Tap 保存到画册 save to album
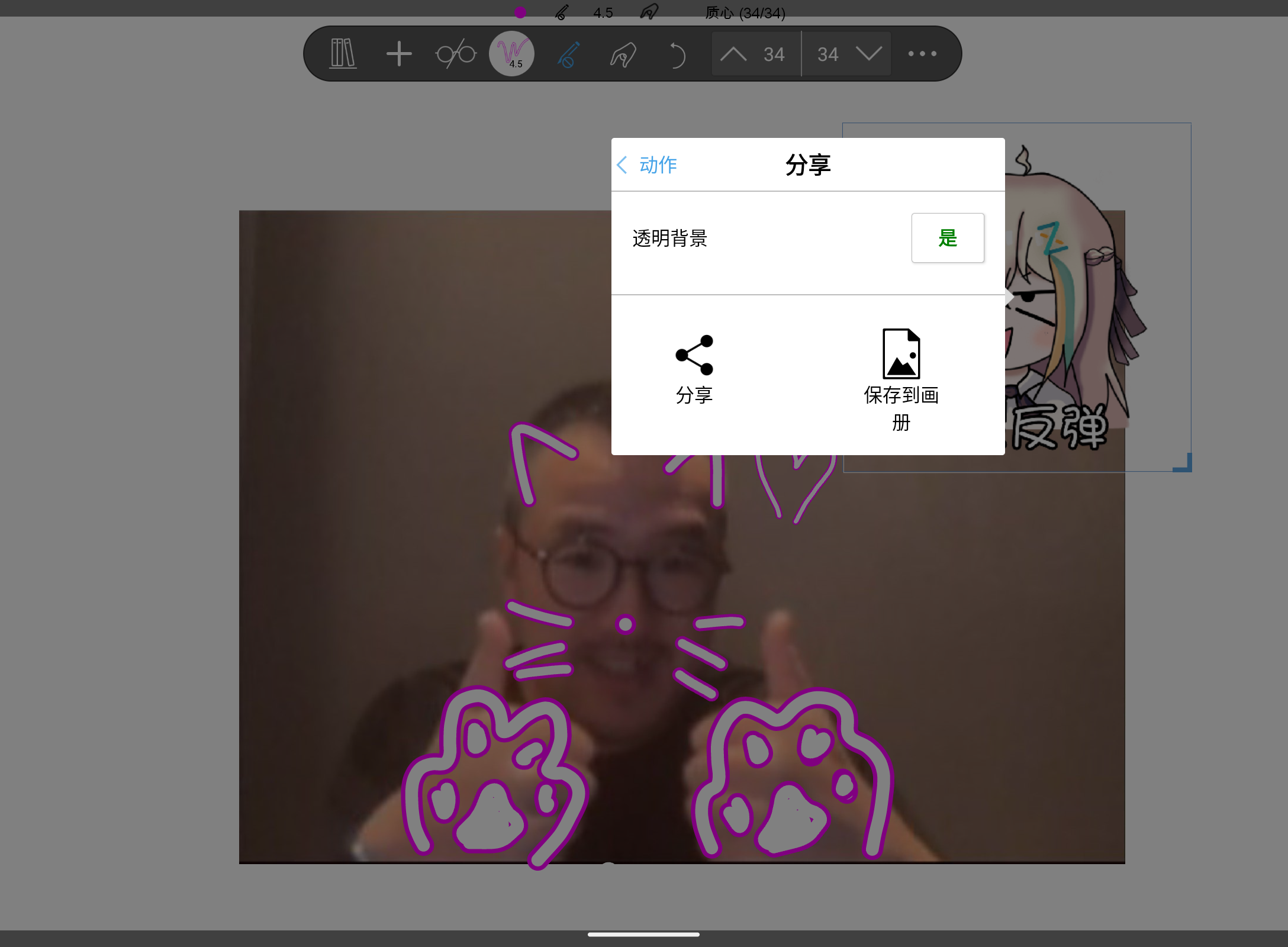The image size is (1288, 947). pyautogui.click(x=901, y=381)
